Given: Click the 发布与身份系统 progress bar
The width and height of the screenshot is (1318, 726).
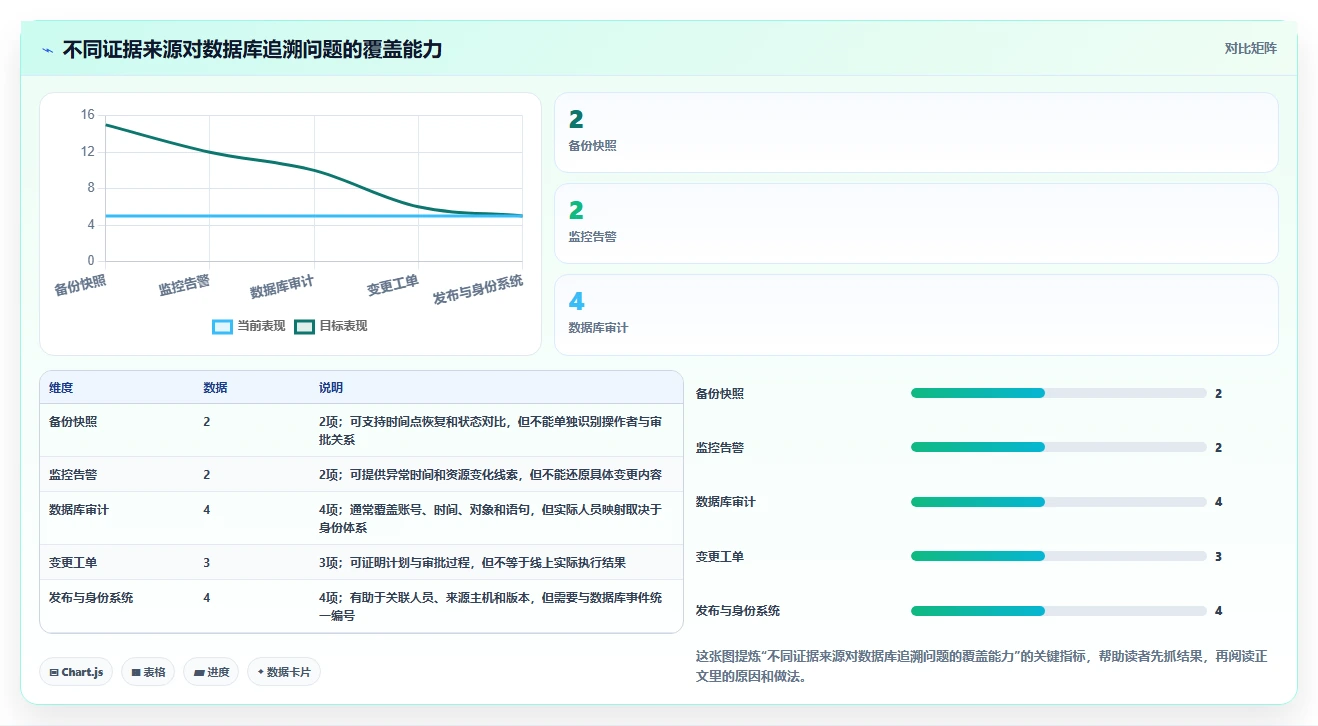Looking at the screenshot, I should click(x=1058, y=610).
